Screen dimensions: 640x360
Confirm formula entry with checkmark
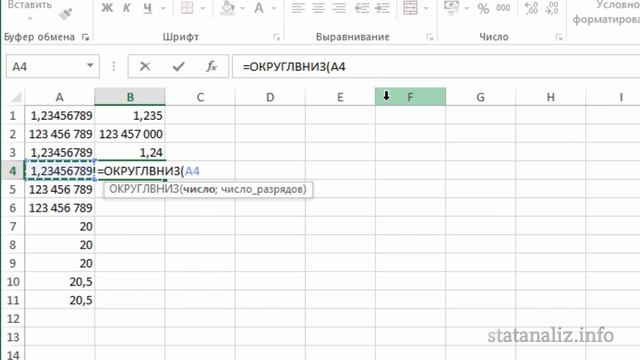[x=178, y=66]
